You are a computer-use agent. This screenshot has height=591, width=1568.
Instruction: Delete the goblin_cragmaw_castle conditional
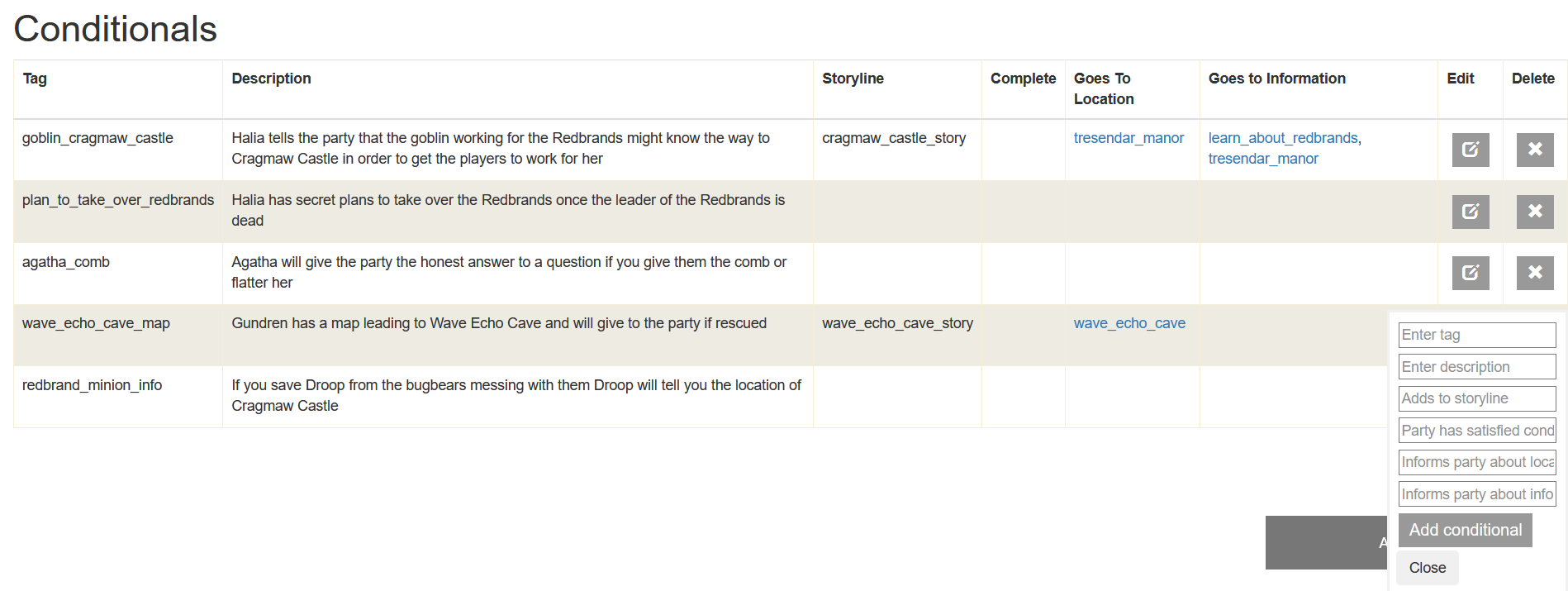click(1535, 150)
